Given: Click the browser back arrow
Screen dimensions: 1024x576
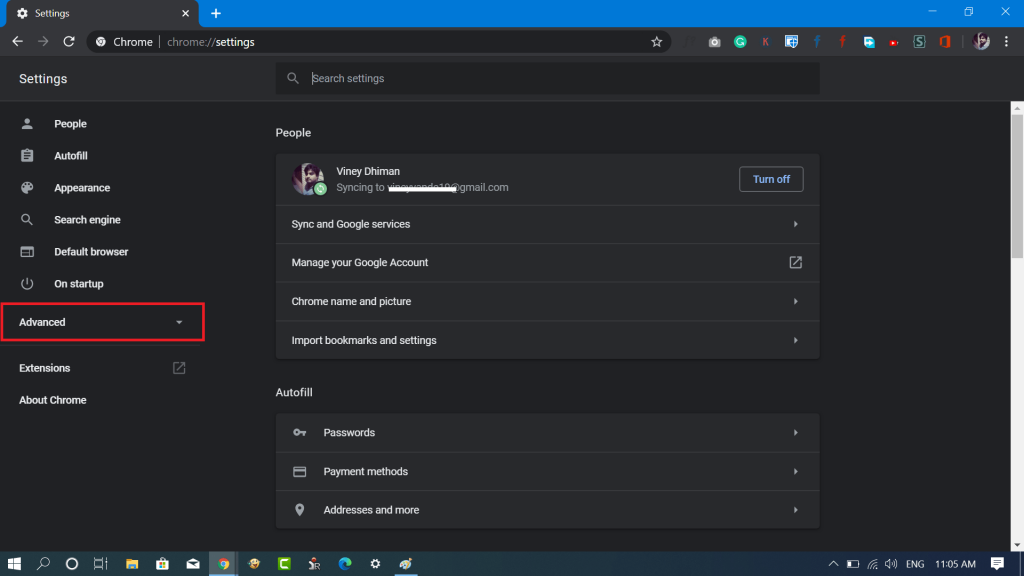Looking at the screenshot, I should tap(18, 42).
